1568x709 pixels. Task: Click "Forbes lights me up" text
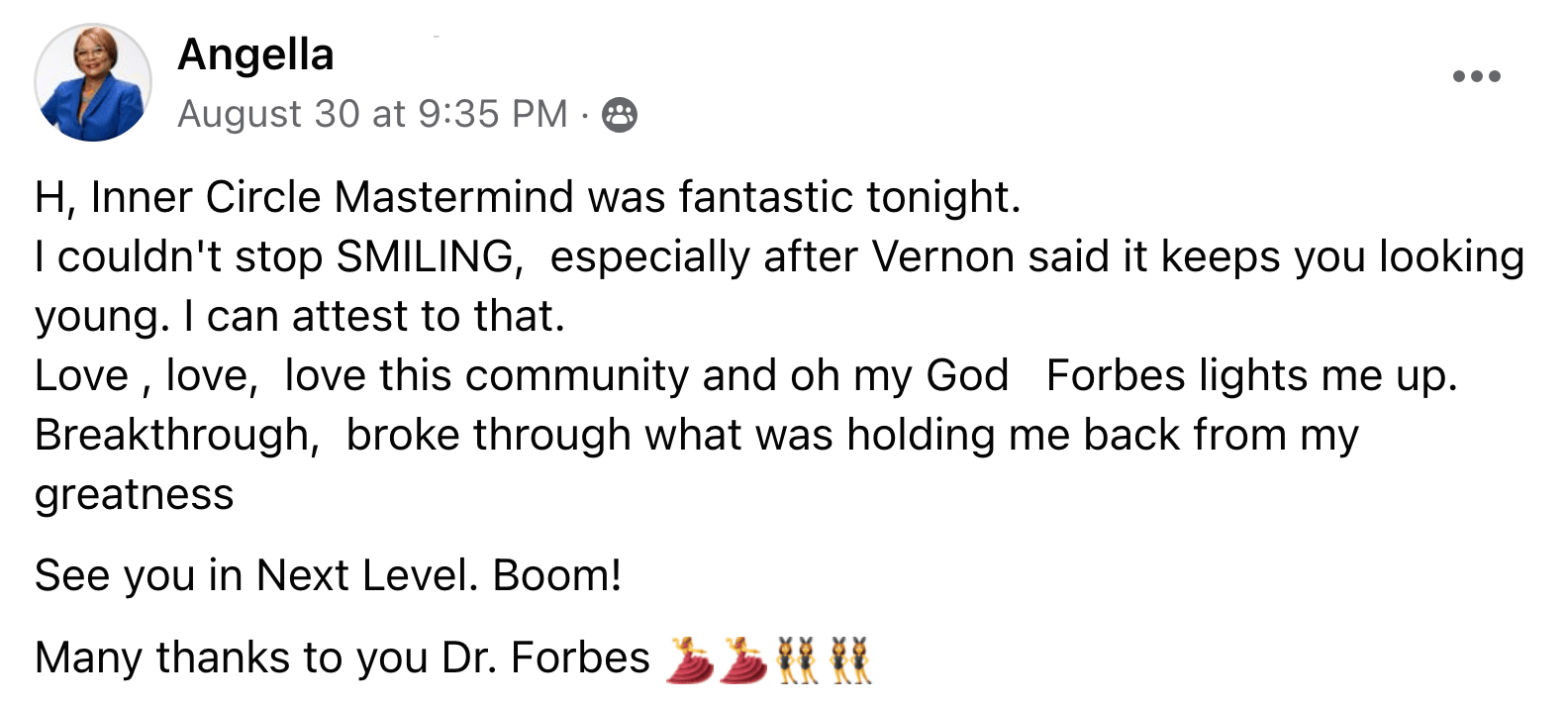[1251, 376]
